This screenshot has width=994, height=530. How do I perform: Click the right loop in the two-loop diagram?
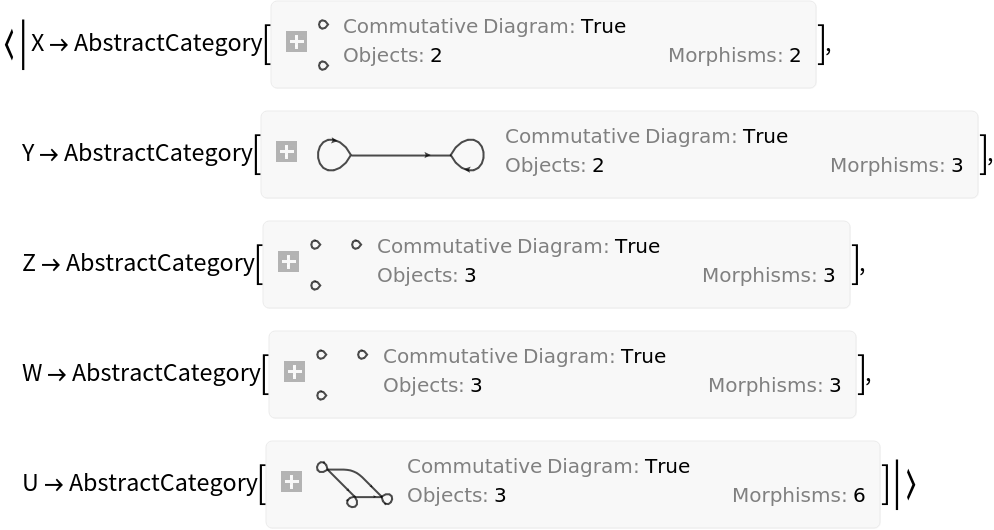pos(468,155)
